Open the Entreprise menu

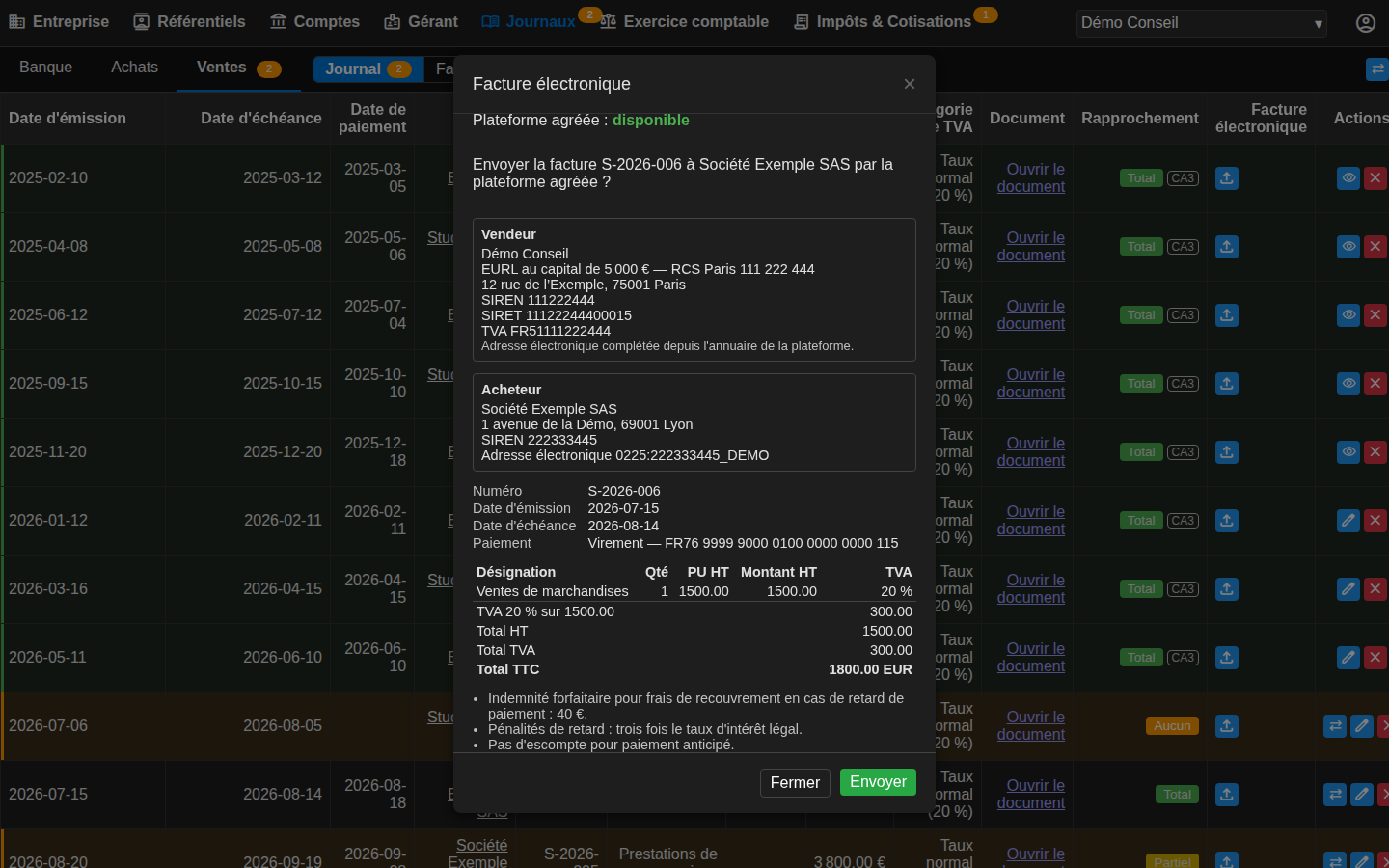pos(59,21)
